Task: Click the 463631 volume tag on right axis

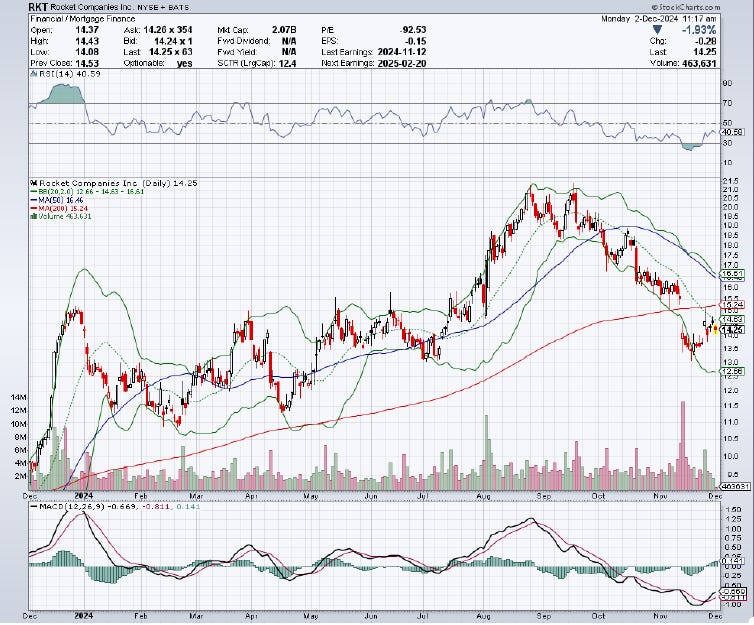Action: 735,486
